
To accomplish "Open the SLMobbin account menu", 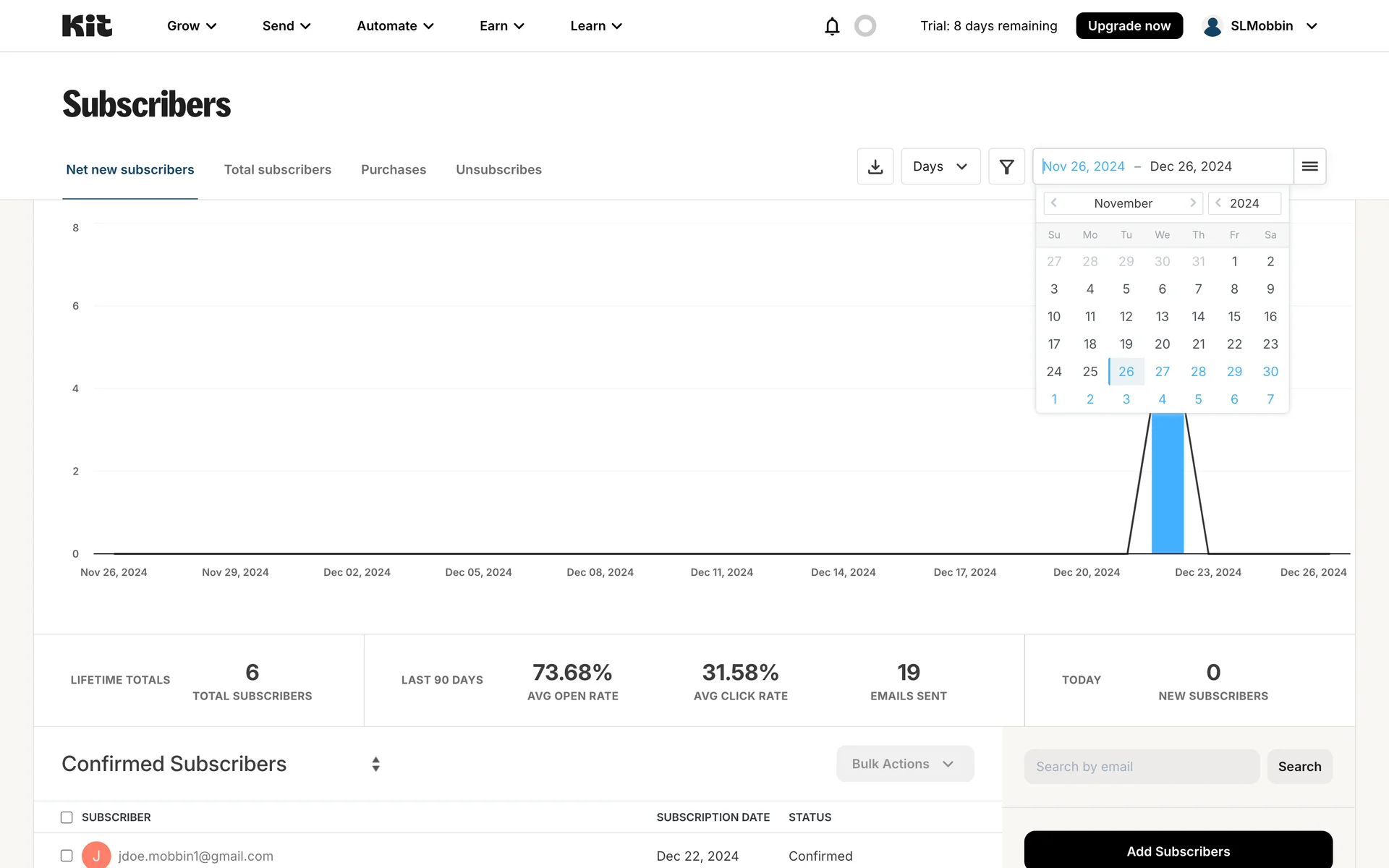I will (x=1260, y=26).
